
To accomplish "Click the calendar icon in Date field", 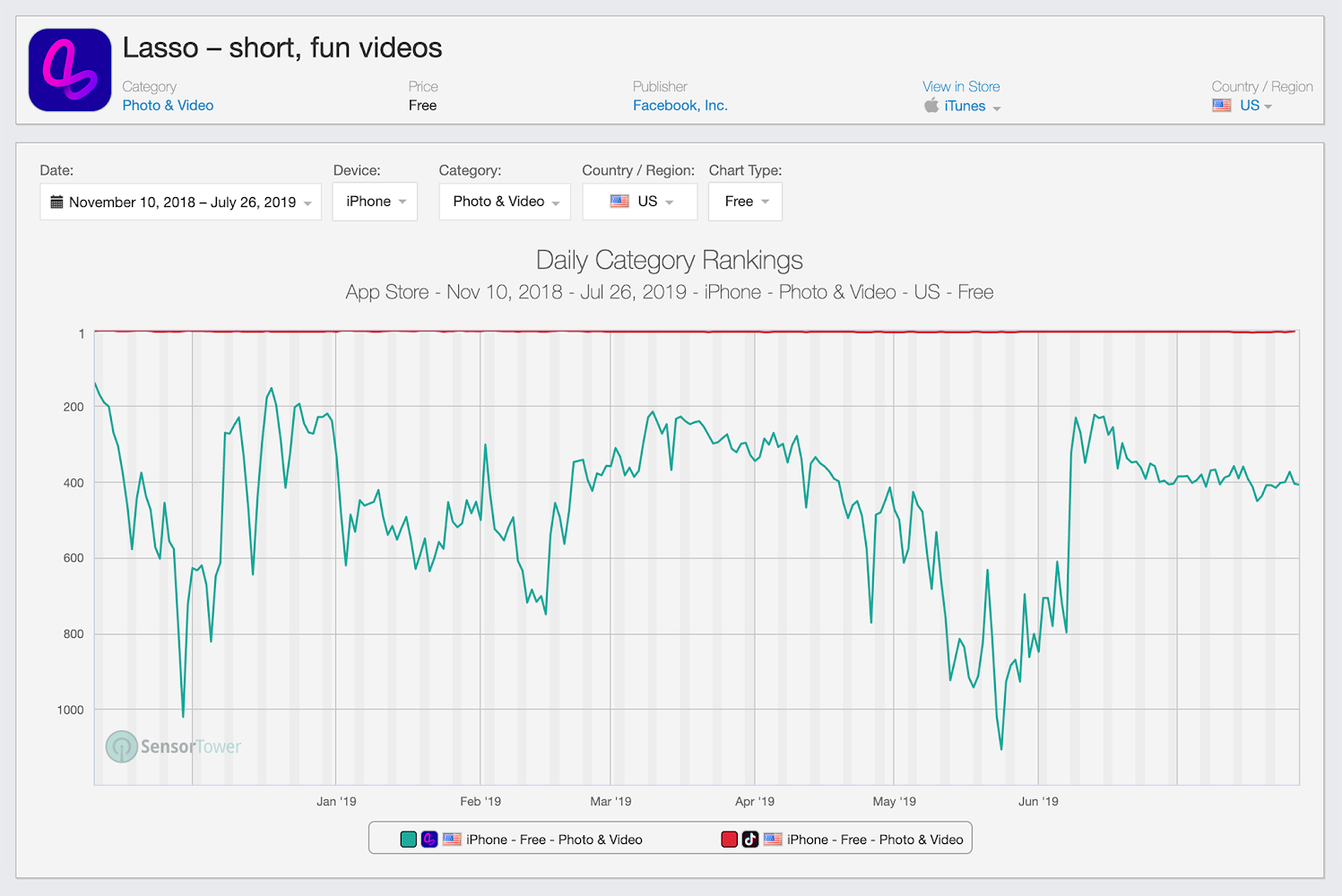I will pyautogui.click(x=56, y=202).
